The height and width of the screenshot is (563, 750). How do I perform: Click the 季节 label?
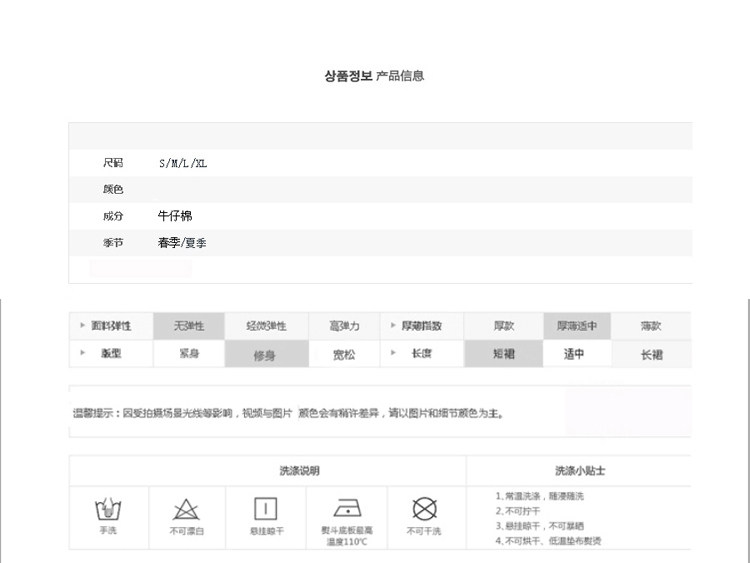tap(113, 243)
